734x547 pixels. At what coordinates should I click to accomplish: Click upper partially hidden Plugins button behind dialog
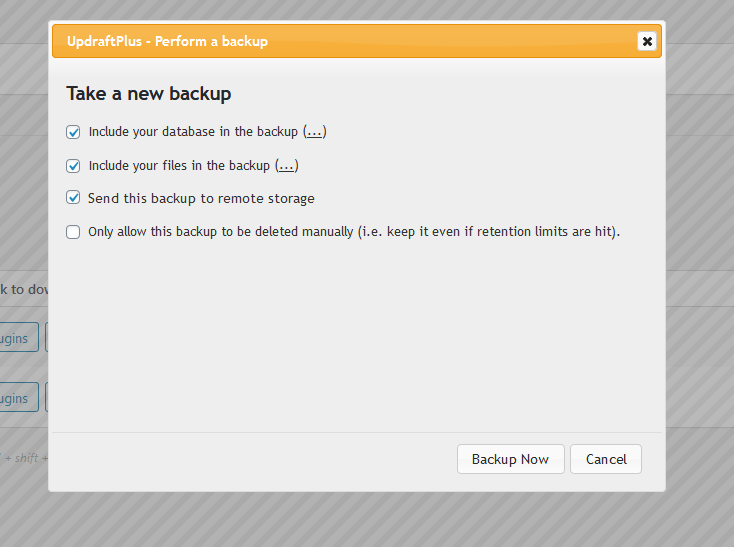point(18,337)
